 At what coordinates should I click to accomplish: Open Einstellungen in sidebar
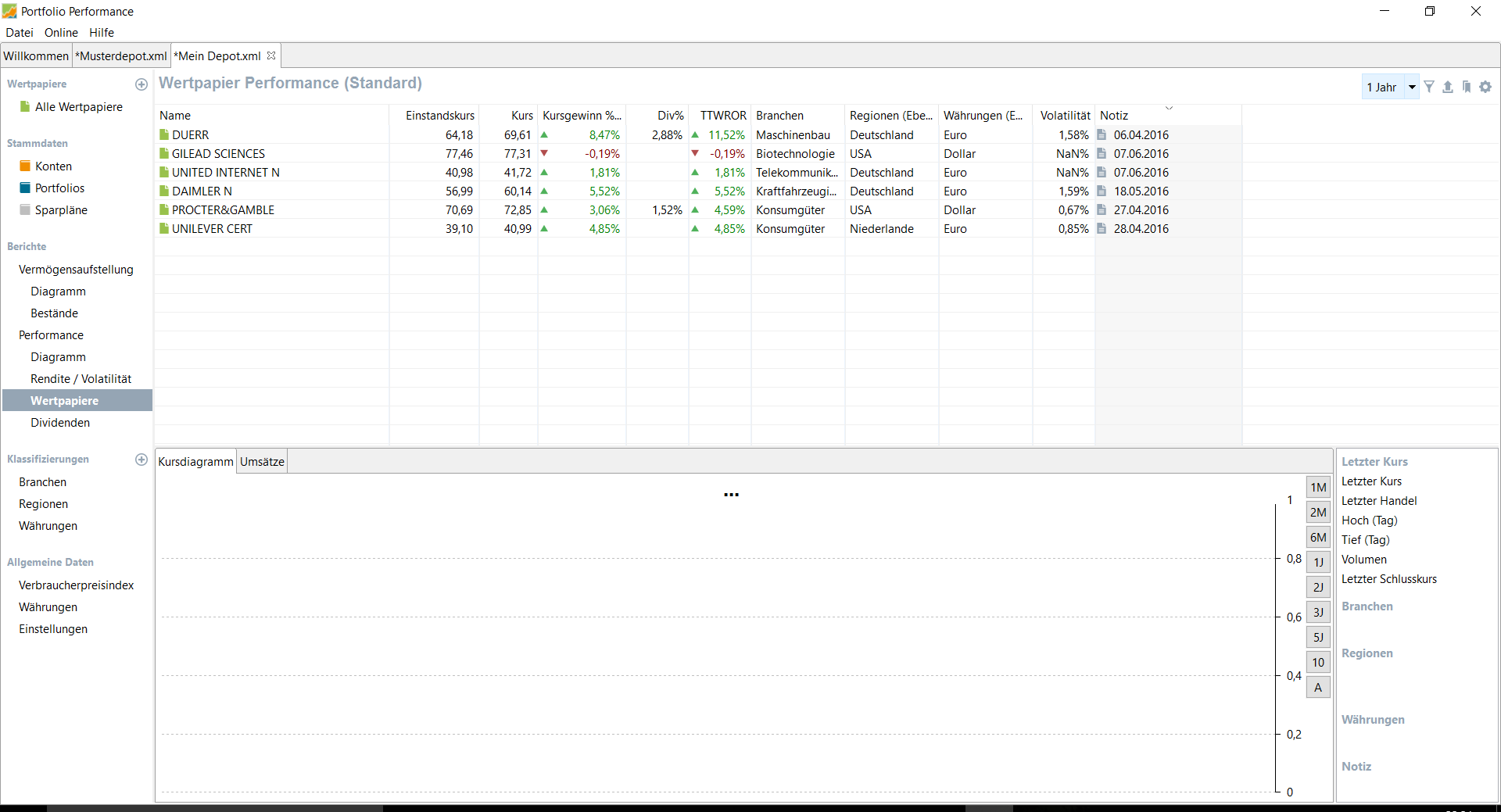click(53, 628)
